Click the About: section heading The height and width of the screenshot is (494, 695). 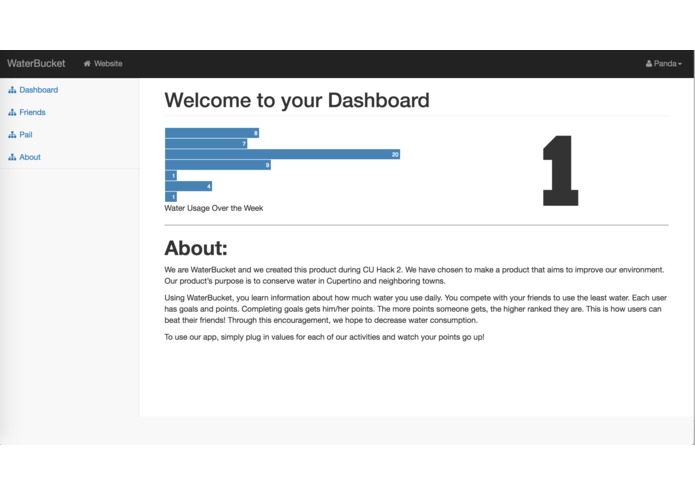pyautogui.click(x=196, y=248)
